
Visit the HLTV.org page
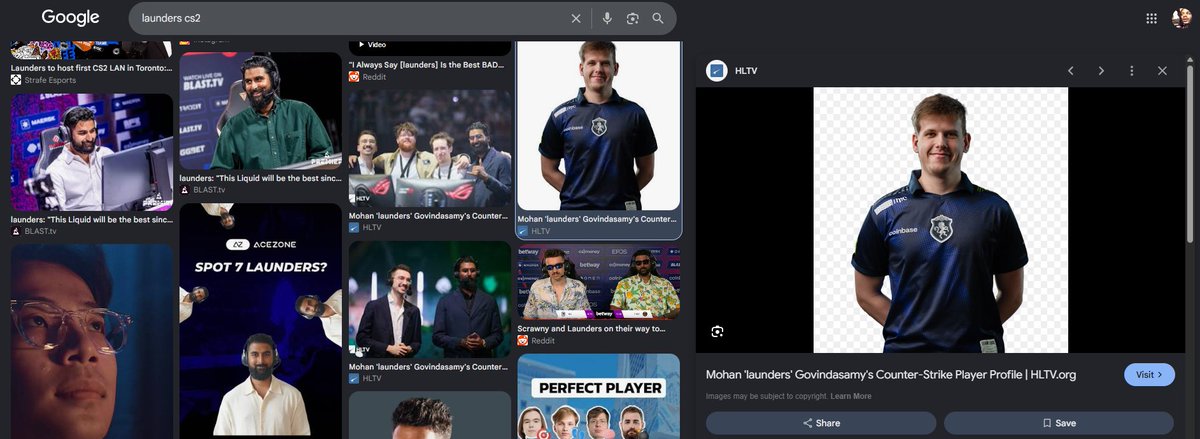pyautogui.click(x=1149, y=375)
